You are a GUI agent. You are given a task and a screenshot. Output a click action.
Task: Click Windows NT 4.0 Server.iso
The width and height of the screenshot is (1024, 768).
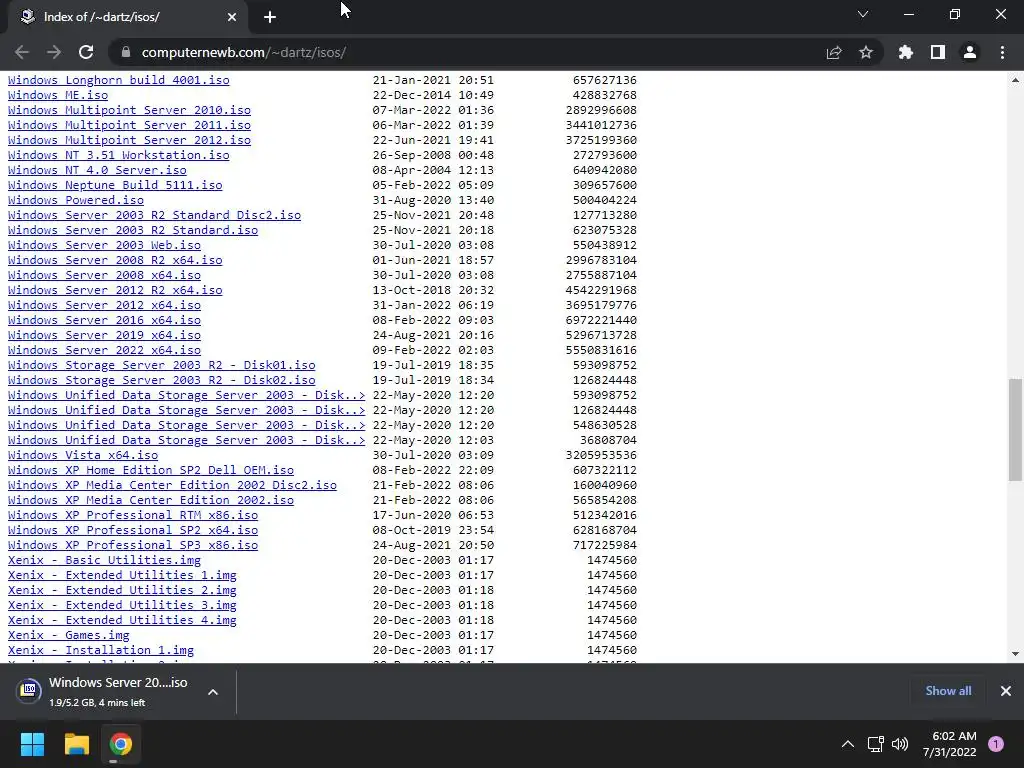tap(97, 170)
